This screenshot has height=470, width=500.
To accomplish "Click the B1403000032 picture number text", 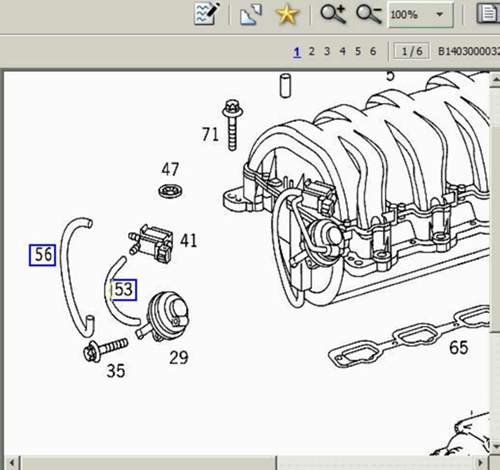I will [469, 51].
